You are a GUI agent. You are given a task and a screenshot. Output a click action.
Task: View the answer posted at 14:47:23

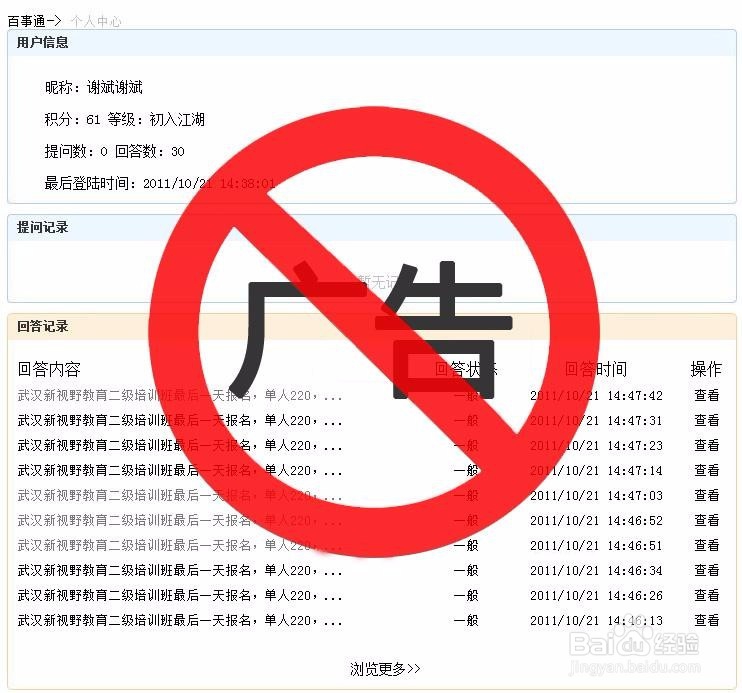click(x=707, y=445)
